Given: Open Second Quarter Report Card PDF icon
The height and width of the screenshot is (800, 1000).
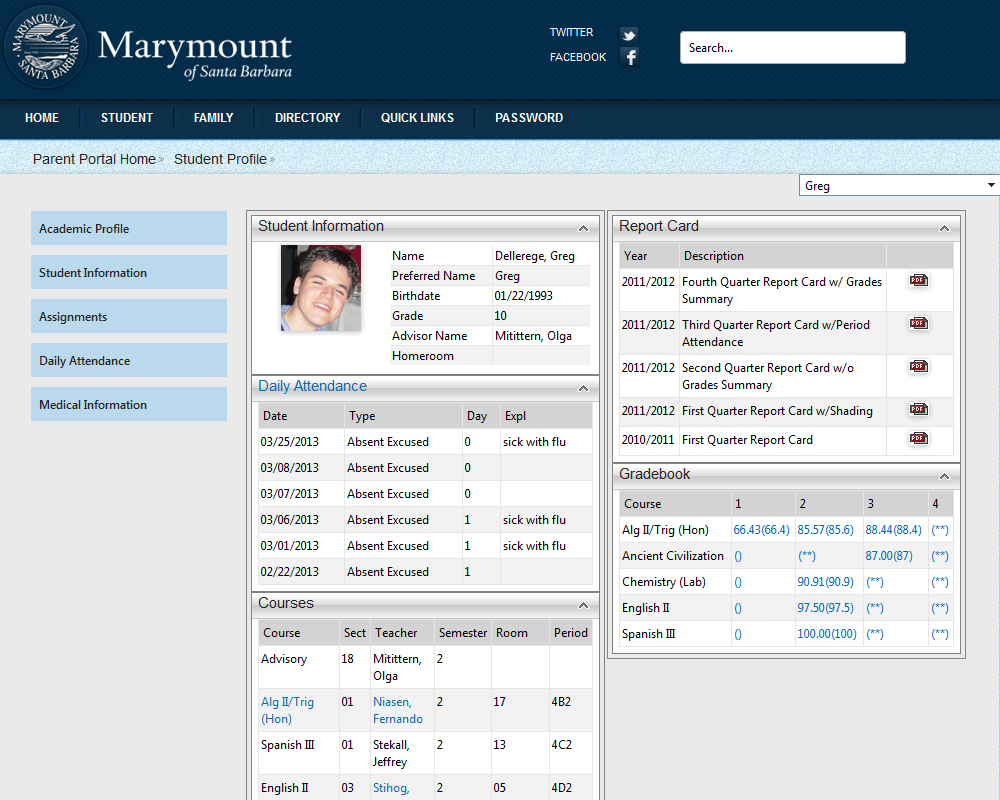Looking at the screenshot, I should click(918, 366).
